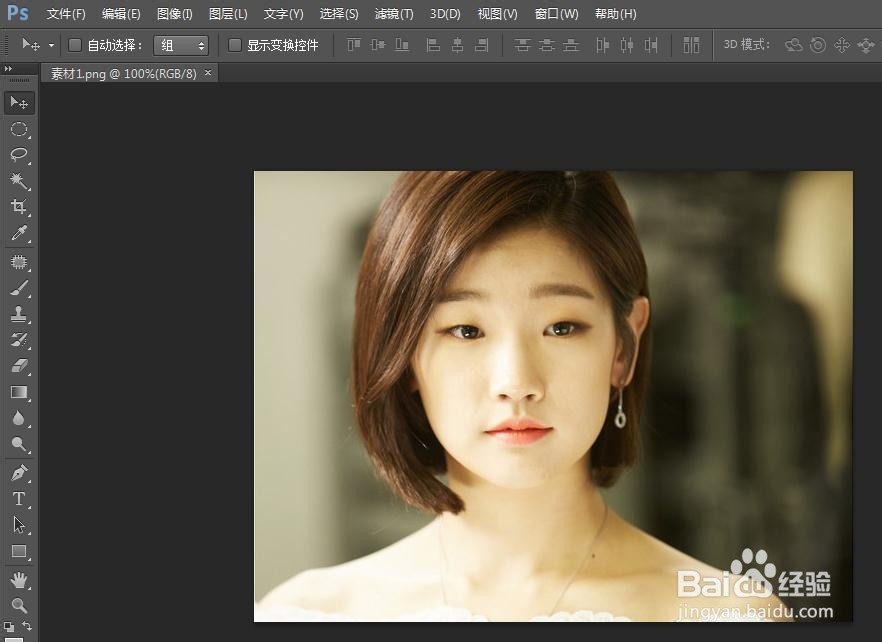Click the Ps application logo
882x642 pixels.
(x=17, y=12)
